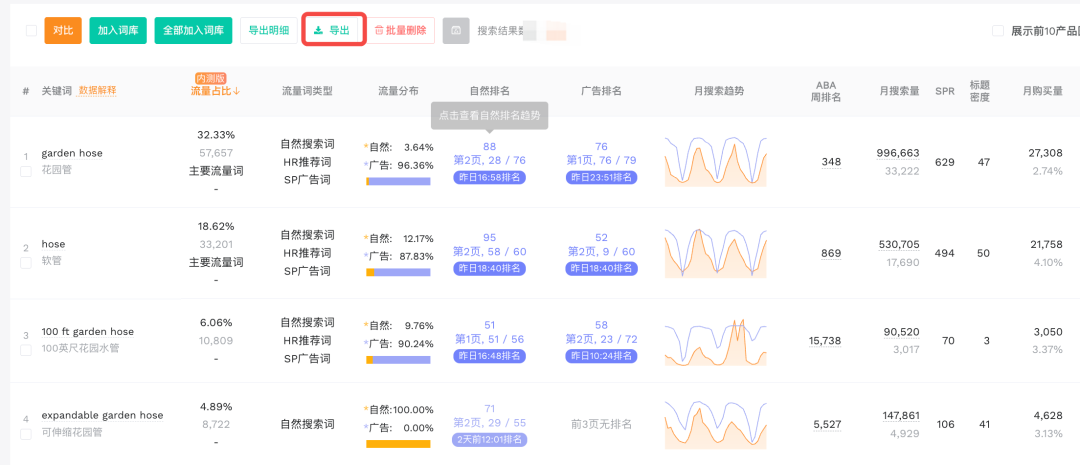Open the 数据解释 link
The height and width of the screenshot is (465, 1080).
point(97,90)
